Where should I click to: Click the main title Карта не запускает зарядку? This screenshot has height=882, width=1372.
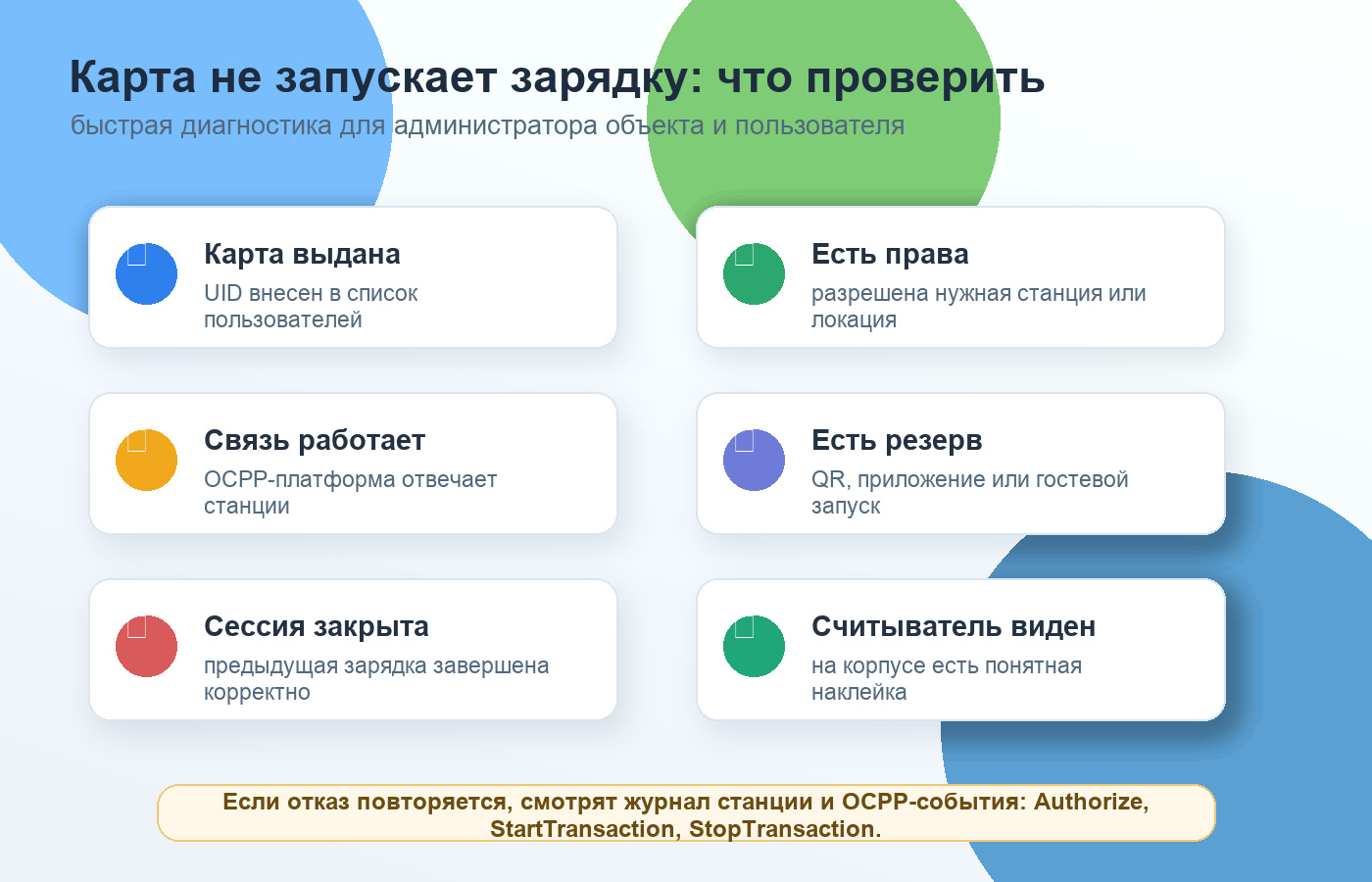[x=557, y=77]
